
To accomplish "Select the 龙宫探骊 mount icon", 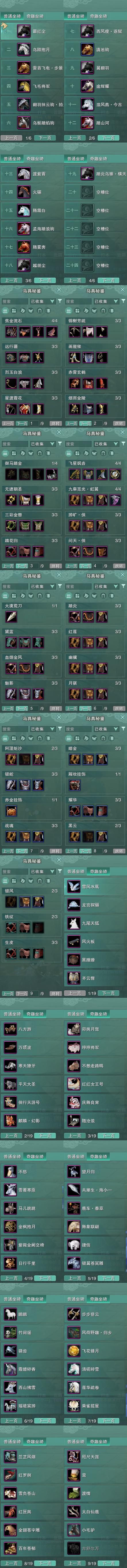I will pyautogui.click(x=73, y=905).
